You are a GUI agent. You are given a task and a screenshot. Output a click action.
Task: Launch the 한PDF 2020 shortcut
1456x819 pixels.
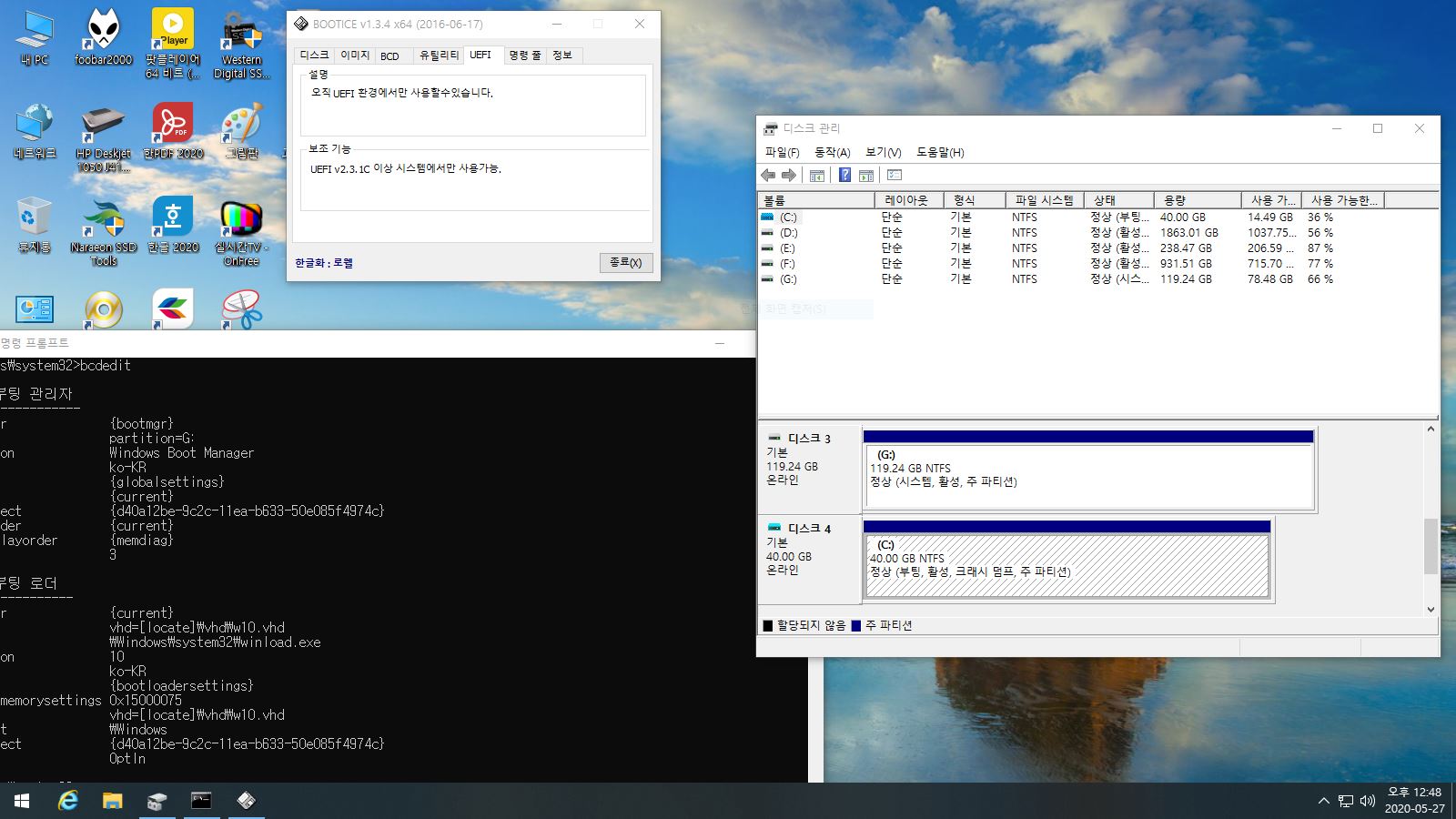[173, 132]
